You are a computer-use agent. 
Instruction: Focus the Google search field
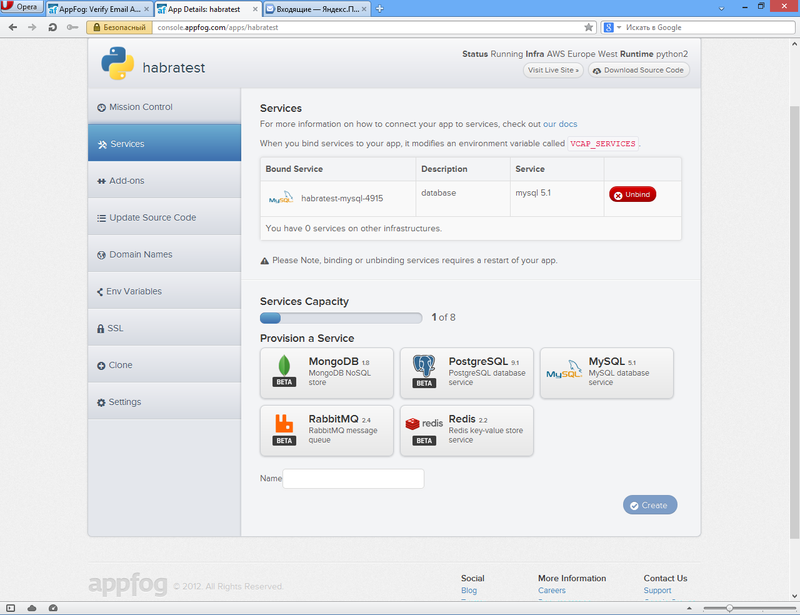coord(708,28)
